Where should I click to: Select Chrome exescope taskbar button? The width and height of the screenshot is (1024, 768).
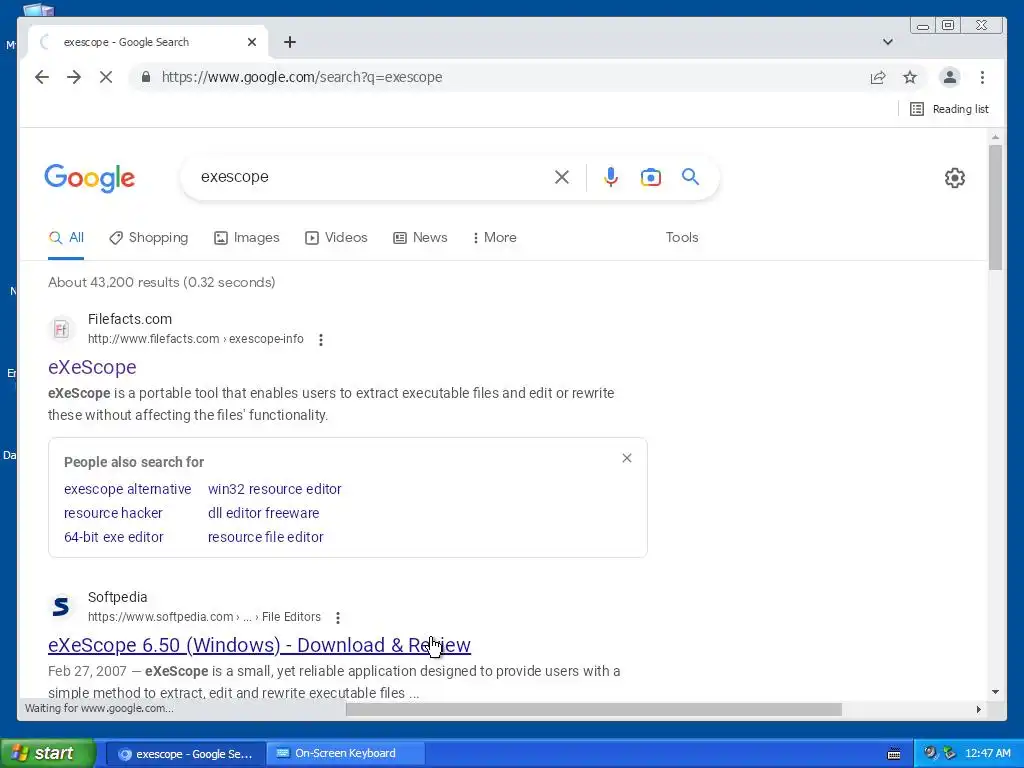pyautogui.click(x=185, y=754)
